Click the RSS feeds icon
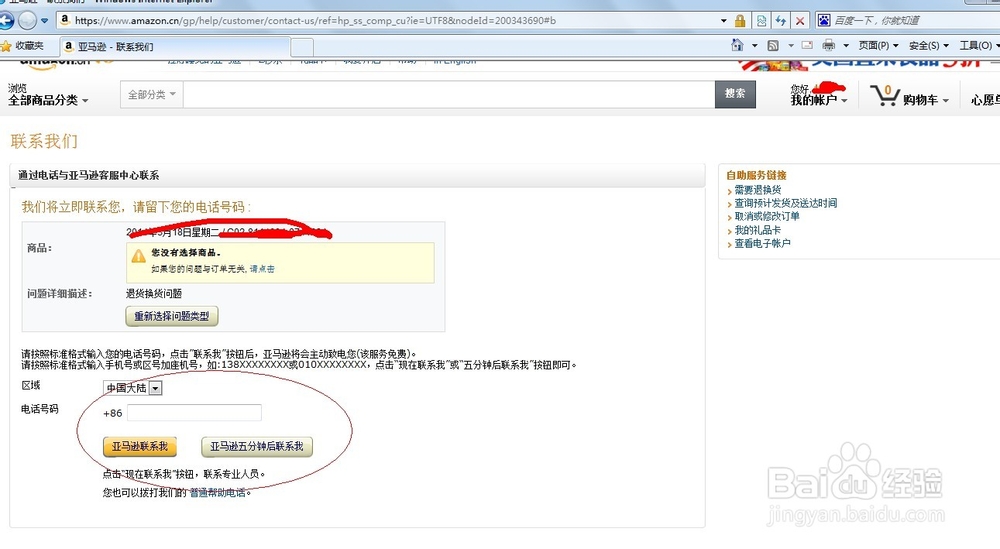 (773, 45)
